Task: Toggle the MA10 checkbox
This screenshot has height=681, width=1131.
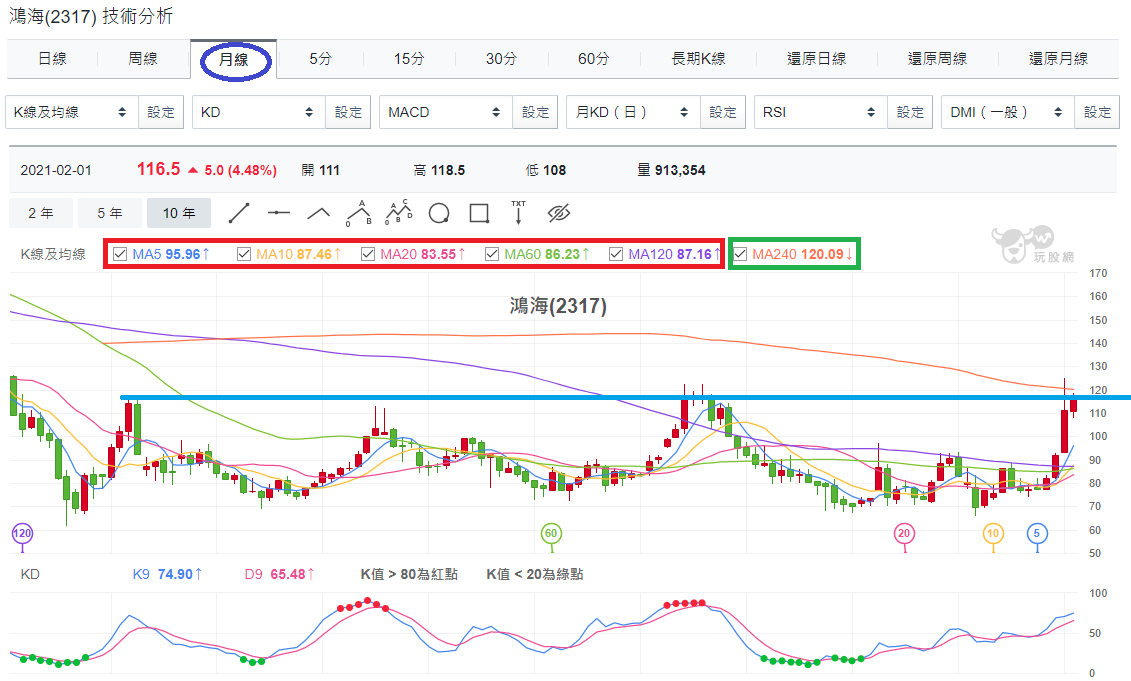Action: [x=244, y=254]
